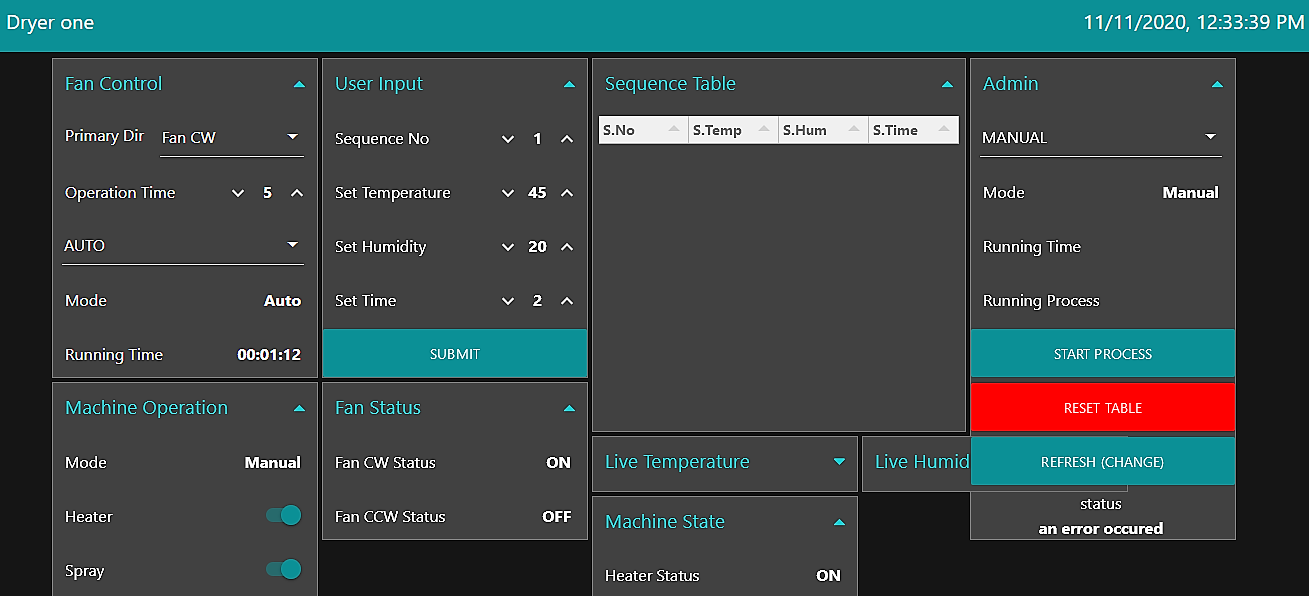Decrease Set Humidity with the down arrow
The width and height of the screenshot is (1309, 596).
(507, 247)
